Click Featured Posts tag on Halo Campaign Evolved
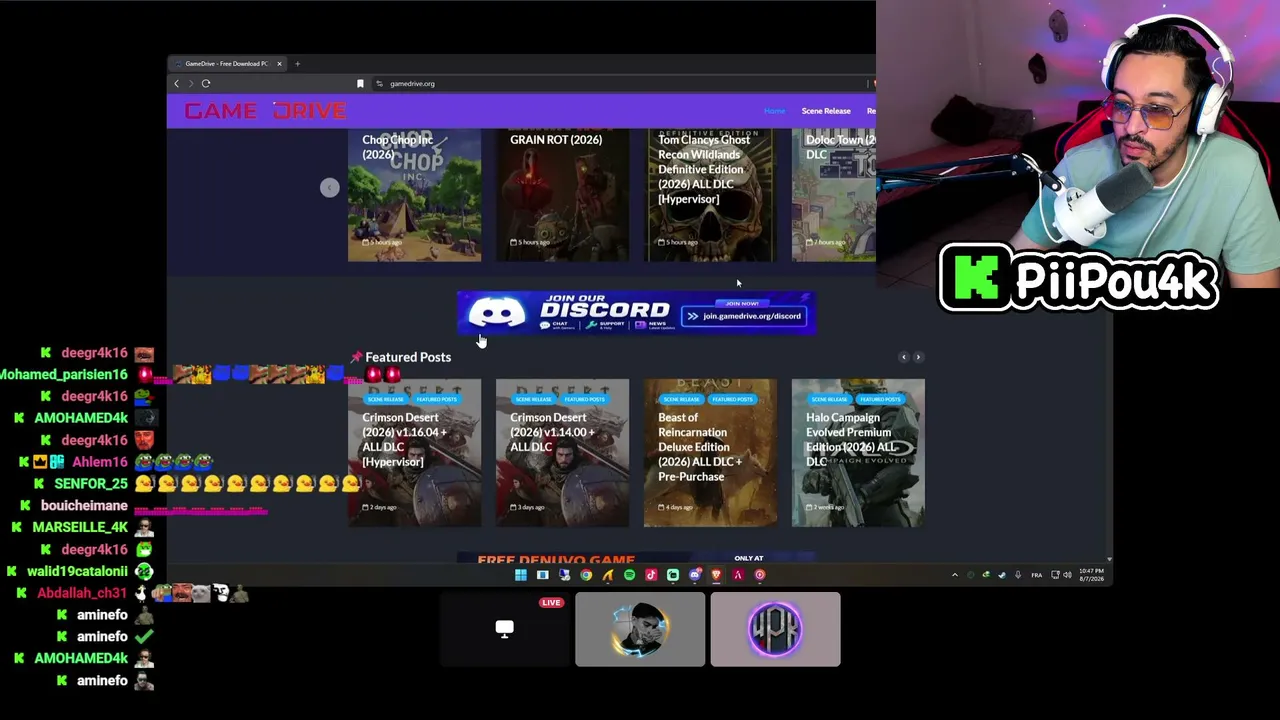This screenshot has height=720, width=1280. point(880,400)
